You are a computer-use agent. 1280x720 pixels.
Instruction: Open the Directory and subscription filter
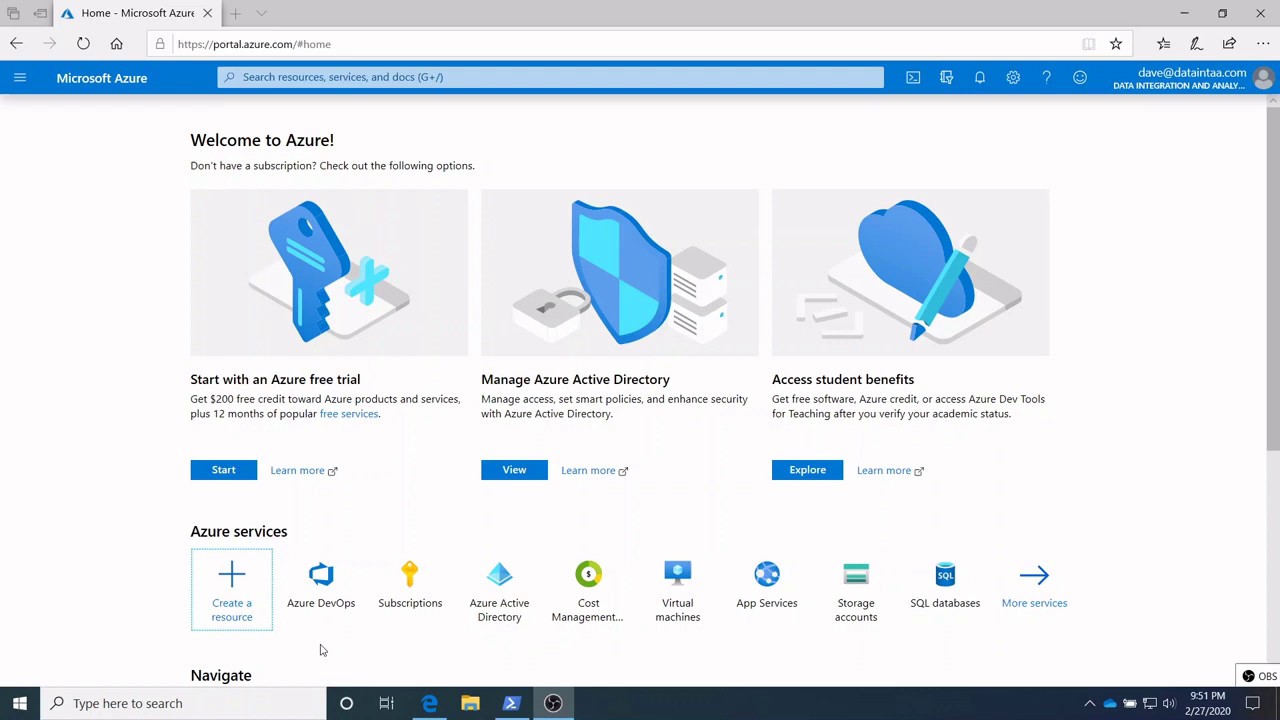click(x=946, y=77)
